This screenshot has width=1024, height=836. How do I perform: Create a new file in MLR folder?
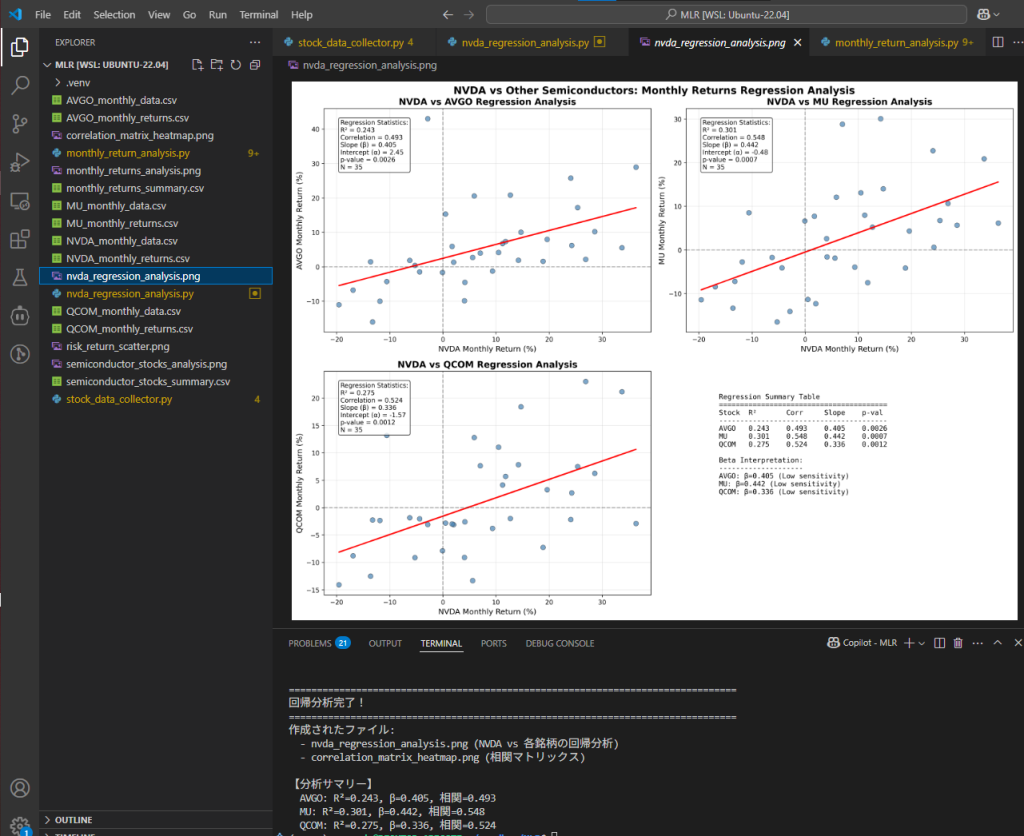pyautogui.click(x=197, y=65)
